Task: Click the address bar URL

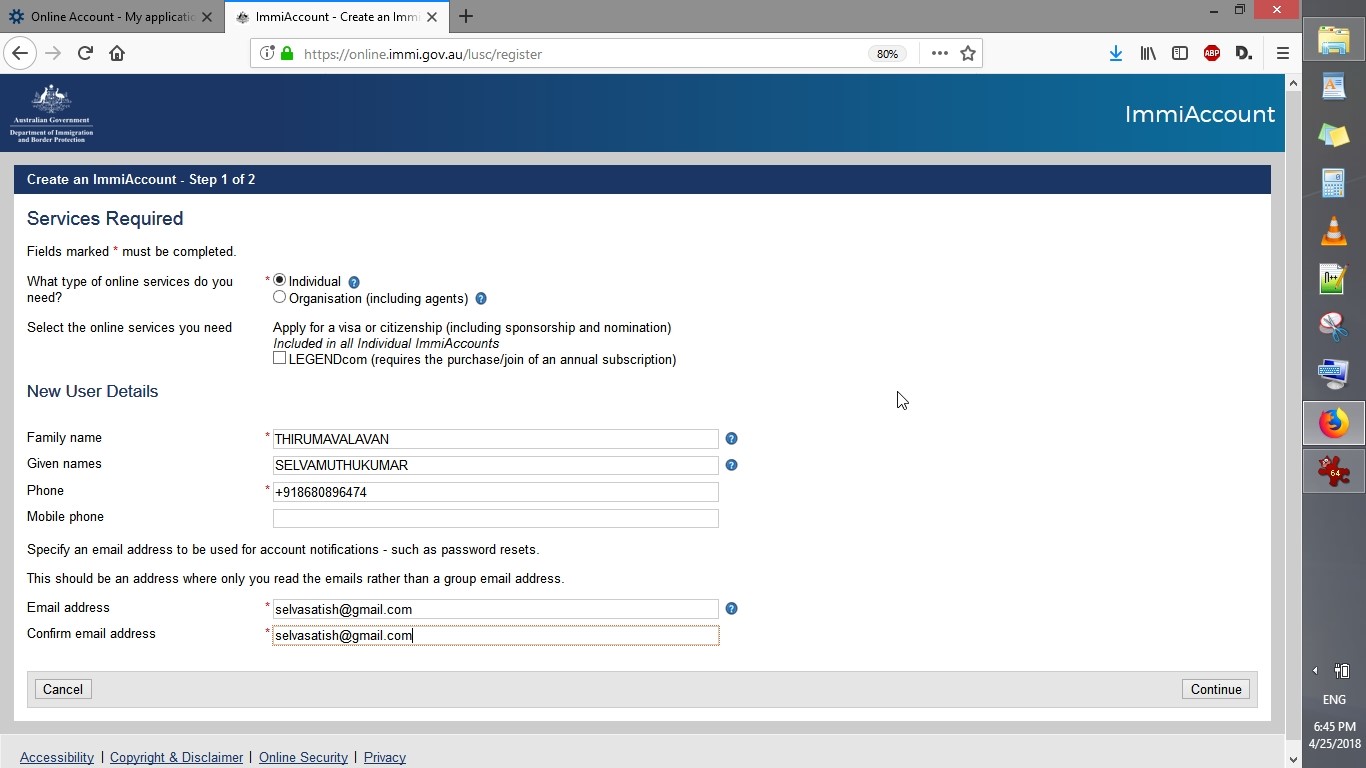Action: 422,54
